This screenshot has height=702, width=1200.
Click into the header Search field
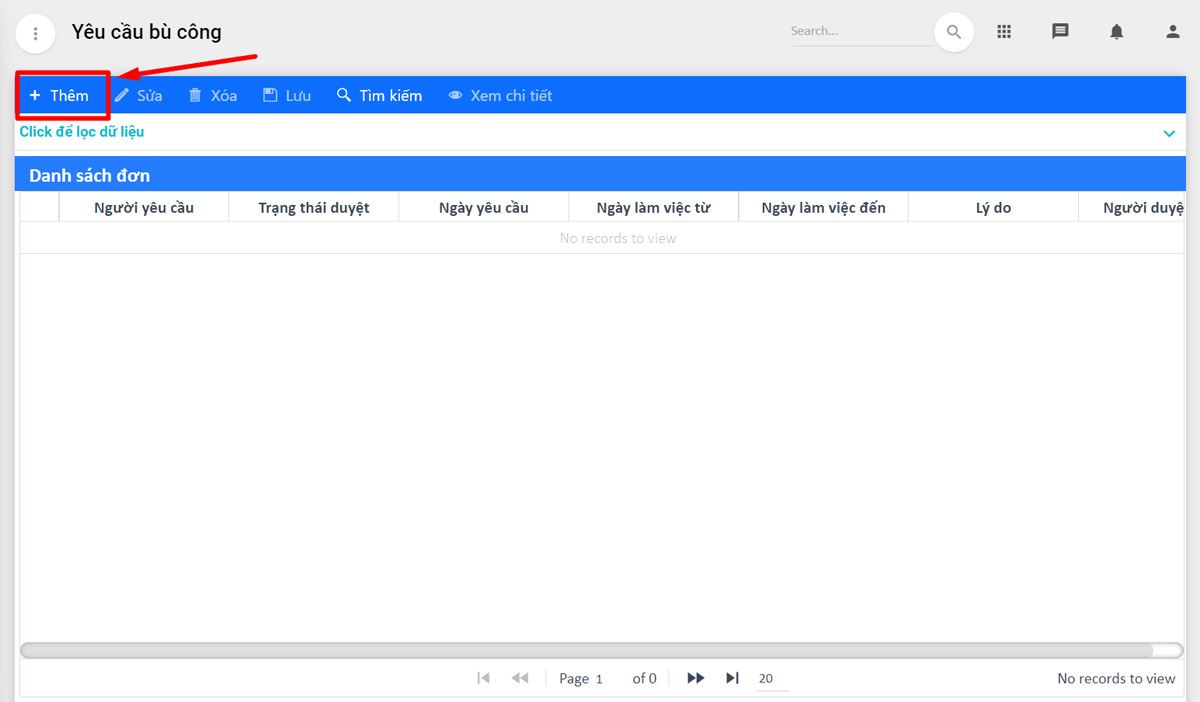[861, 31]
